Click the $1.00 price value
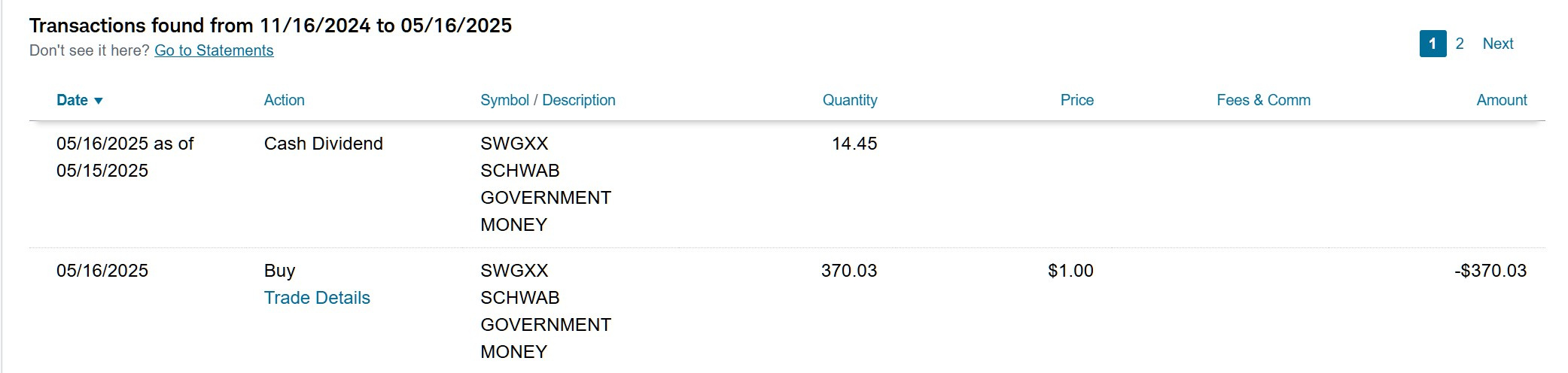The height and width of the screenshot is (373, 1568). point(1070,271)
